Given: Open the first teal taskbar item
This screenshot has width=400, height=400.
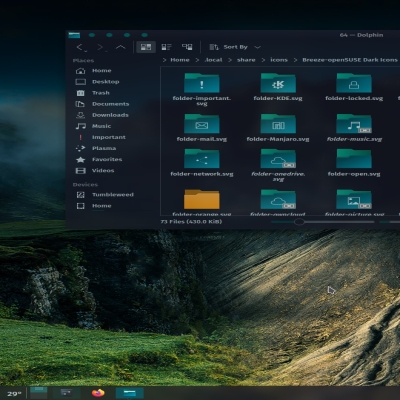Looking at the screenshot, I should [x=39, y=393].
